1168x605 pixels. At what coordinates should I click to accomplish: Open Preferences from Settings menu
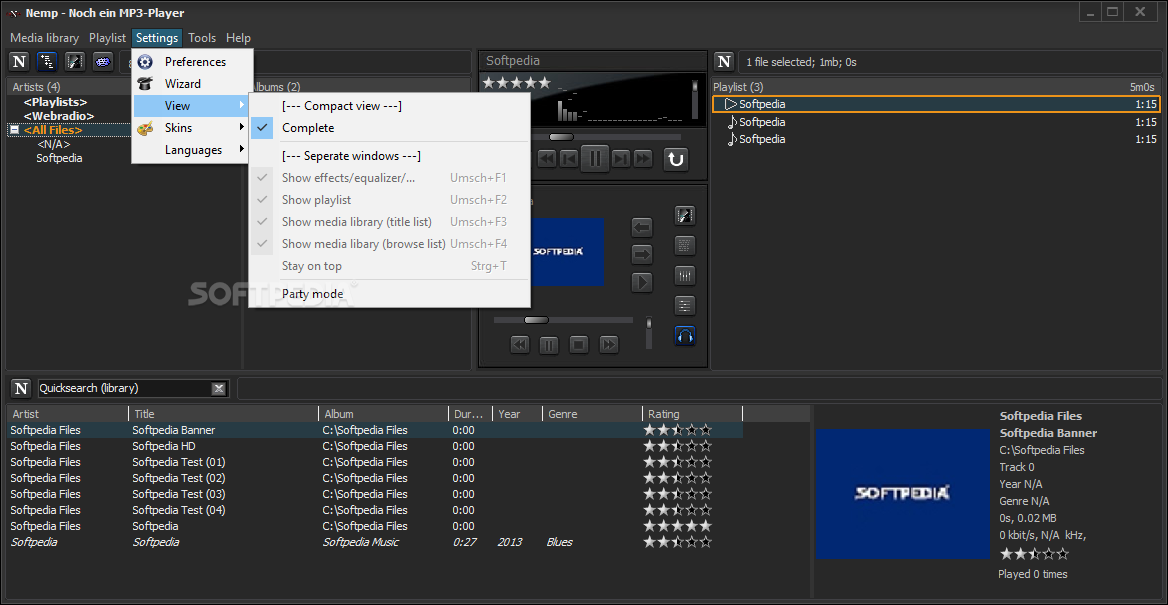pos(192,62)
